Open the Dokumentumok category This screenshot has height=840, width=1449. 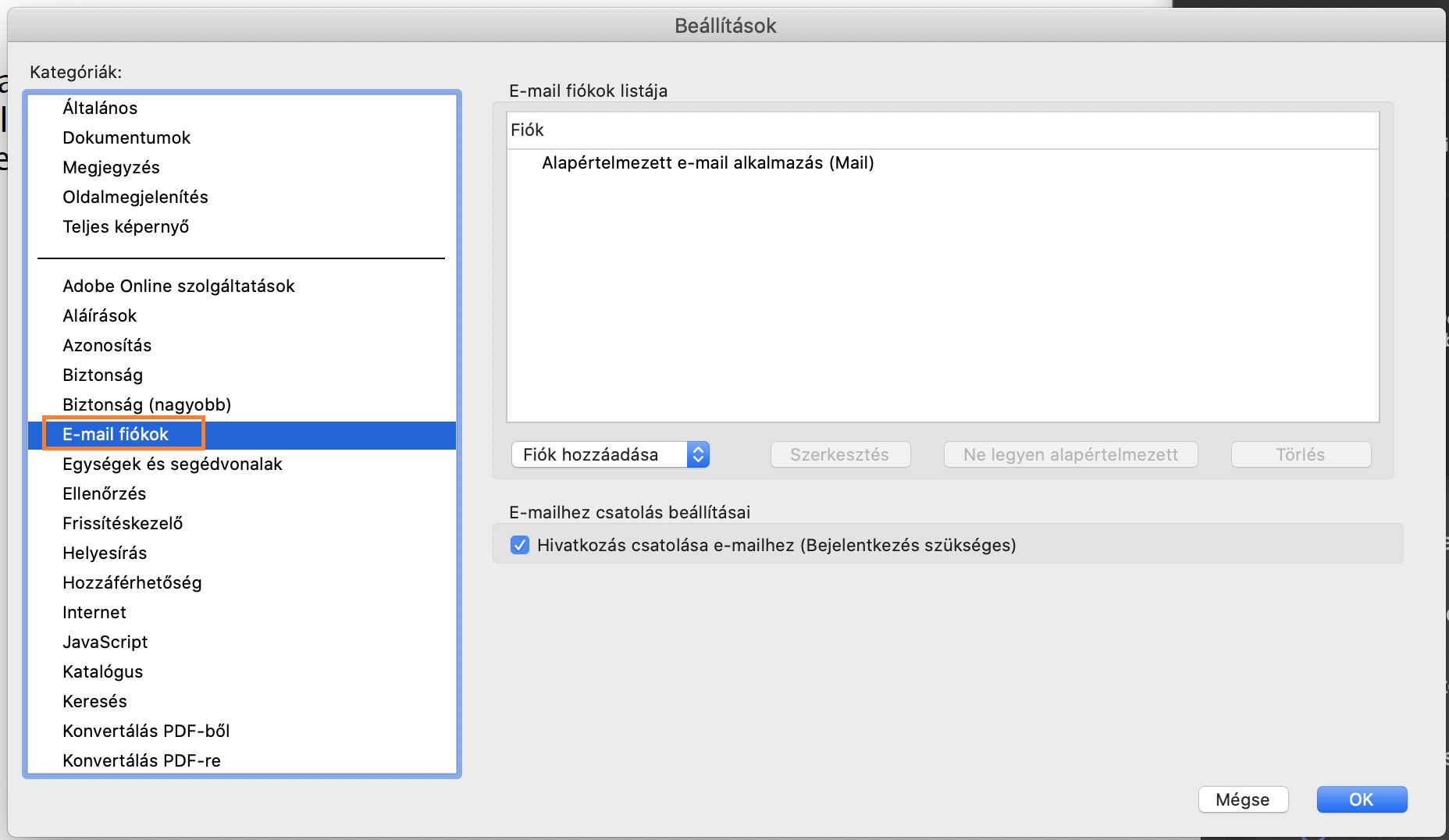[x=242, y=137]
